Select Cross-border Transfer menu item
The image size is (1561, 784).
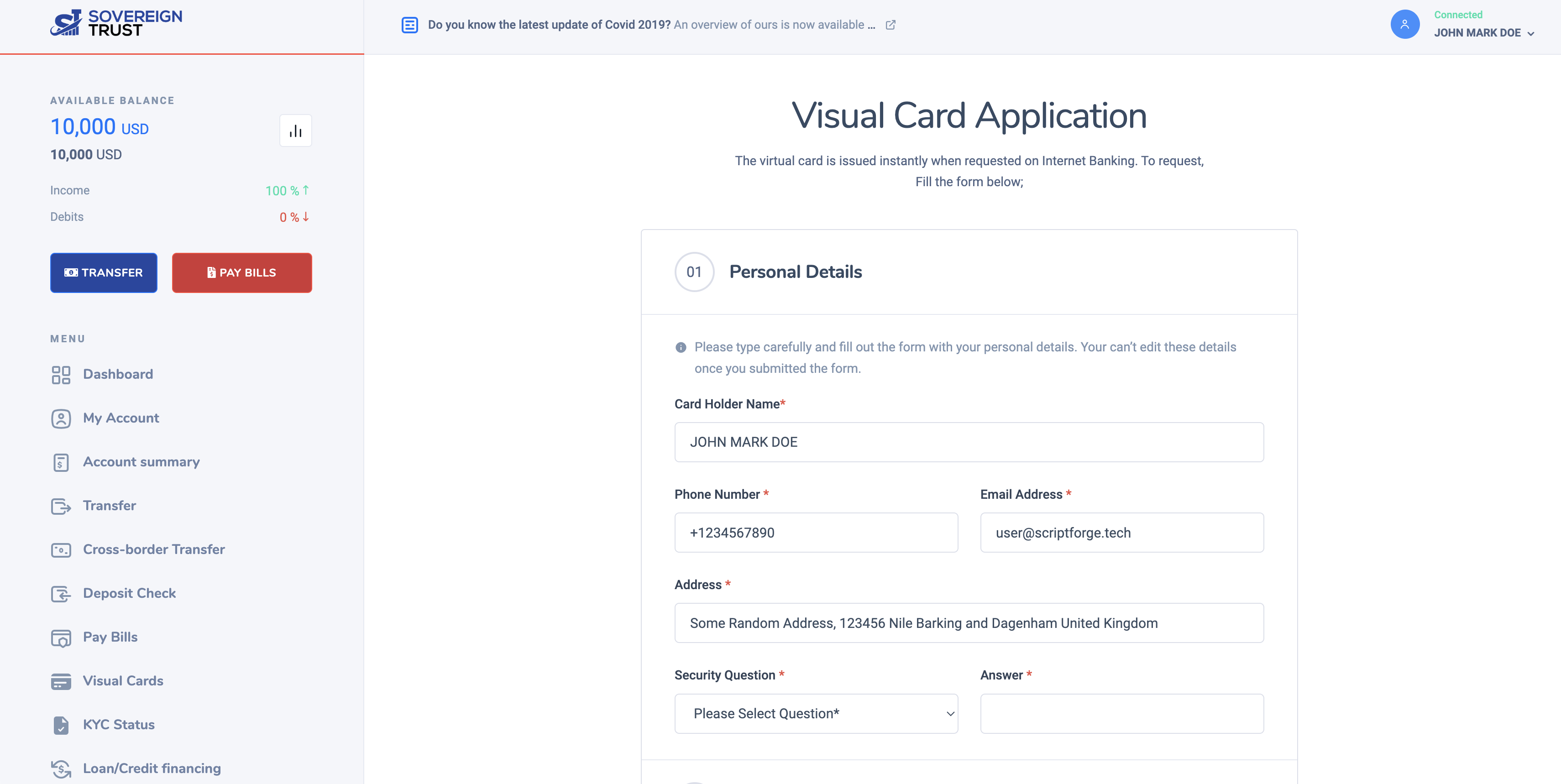coord(154,549)
